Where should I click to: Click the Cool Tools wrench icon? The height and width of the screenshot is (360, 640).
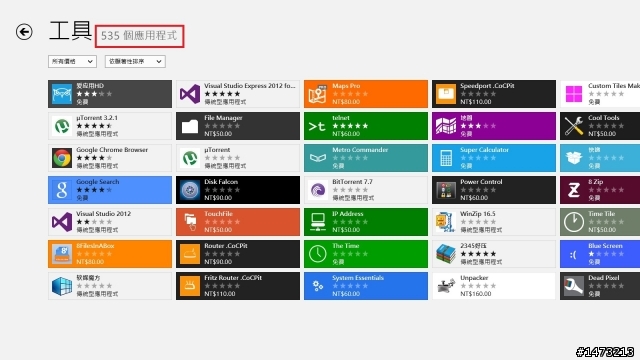pyautogui.click(x=574, y=126)
